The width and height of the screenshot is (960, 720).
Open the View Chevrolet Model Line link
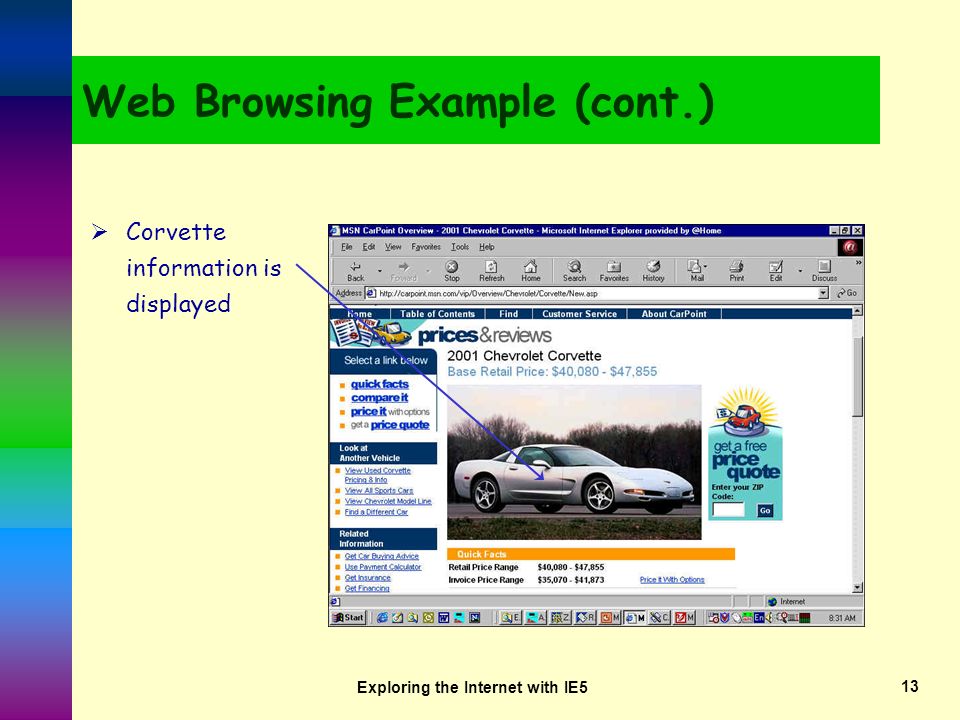pyautogui.click(x=388, y=501)
